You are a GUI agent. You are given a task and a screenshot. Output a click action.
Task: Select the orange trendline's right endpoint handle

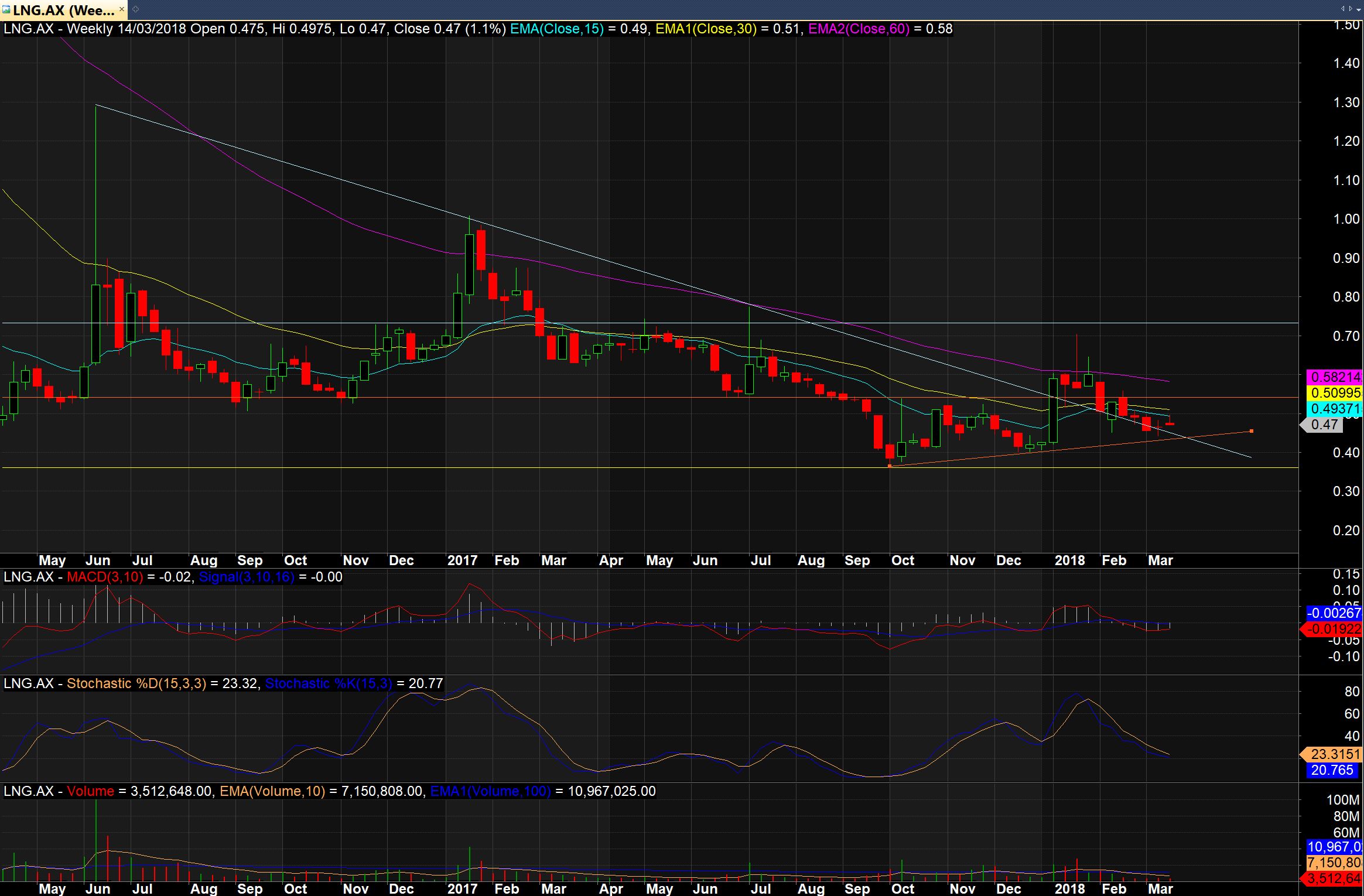[x=1252, y=431]
